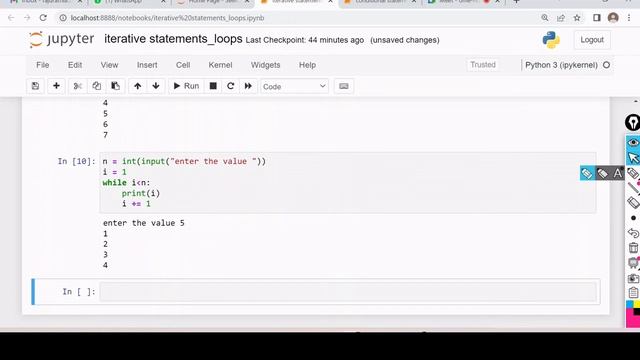Image resolution: width=640 pixels, height=360 pixels.
Task: Open the command palette keyboard icon
Action: point(344,86)
